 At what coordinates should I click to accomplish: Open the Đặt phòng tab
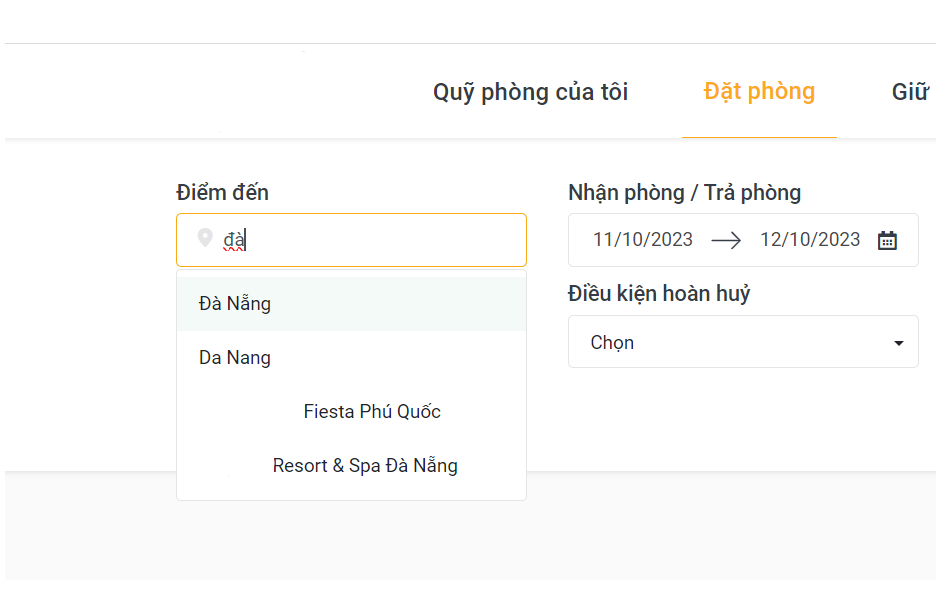click(x=759, y=91)
